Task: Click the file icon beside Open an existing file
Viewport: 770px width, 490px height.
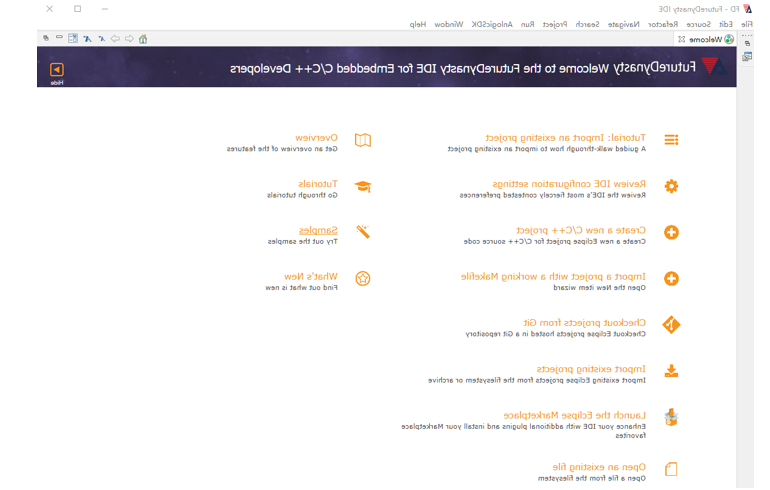Action: (671, 469)
